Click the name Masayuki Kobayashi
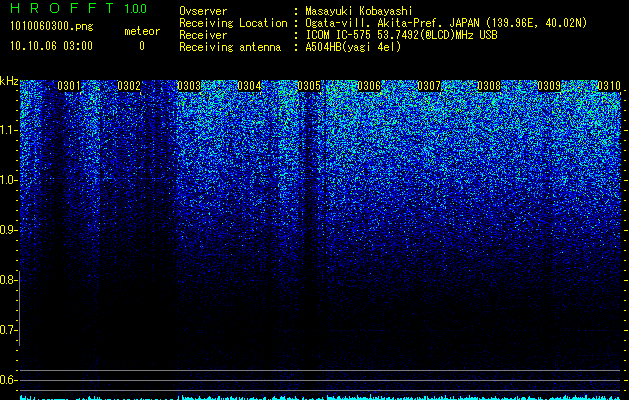This screenshot has width=629, height=400. (359, 11)
